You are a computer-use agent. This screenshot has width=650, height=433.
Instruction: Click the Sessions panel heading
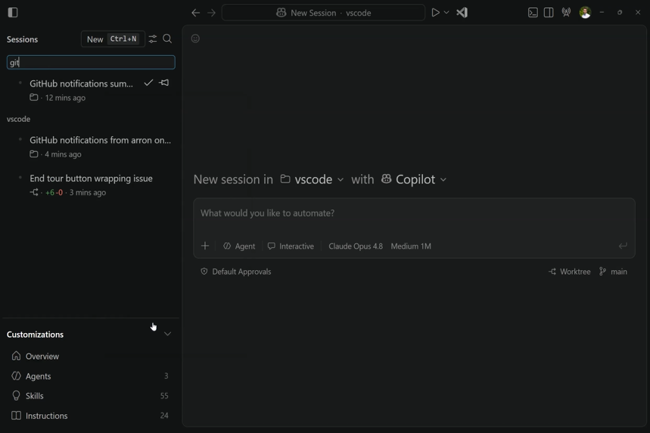click(22, 39)
